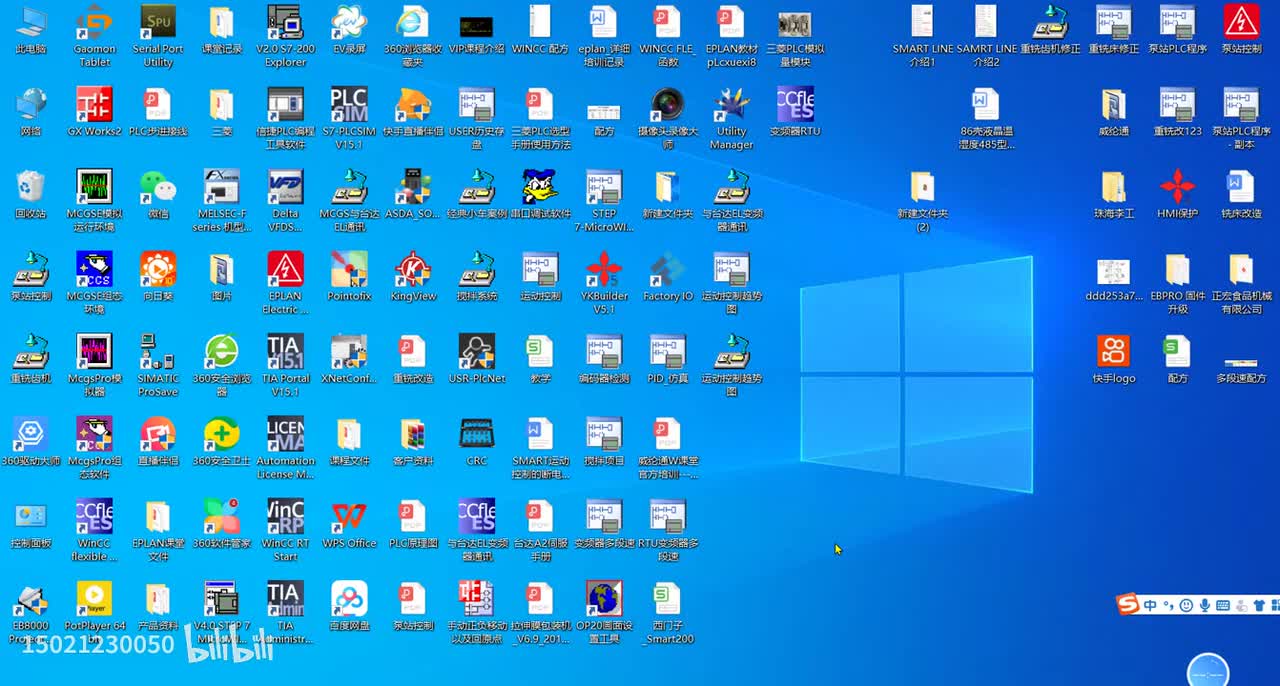The height and width of the screenshot is (686, 1280).
Task: Select the Pointofix desktop shortcut
Action: [x=348, y=270]
